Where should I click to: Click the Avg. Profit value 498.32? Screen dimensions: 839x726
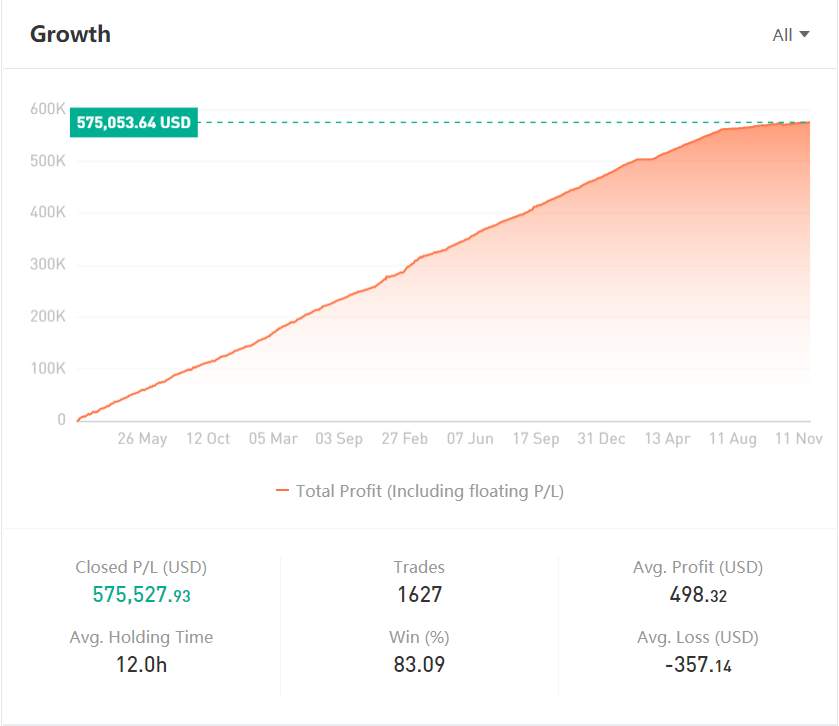pyautogui.click(x=698, y=594)
